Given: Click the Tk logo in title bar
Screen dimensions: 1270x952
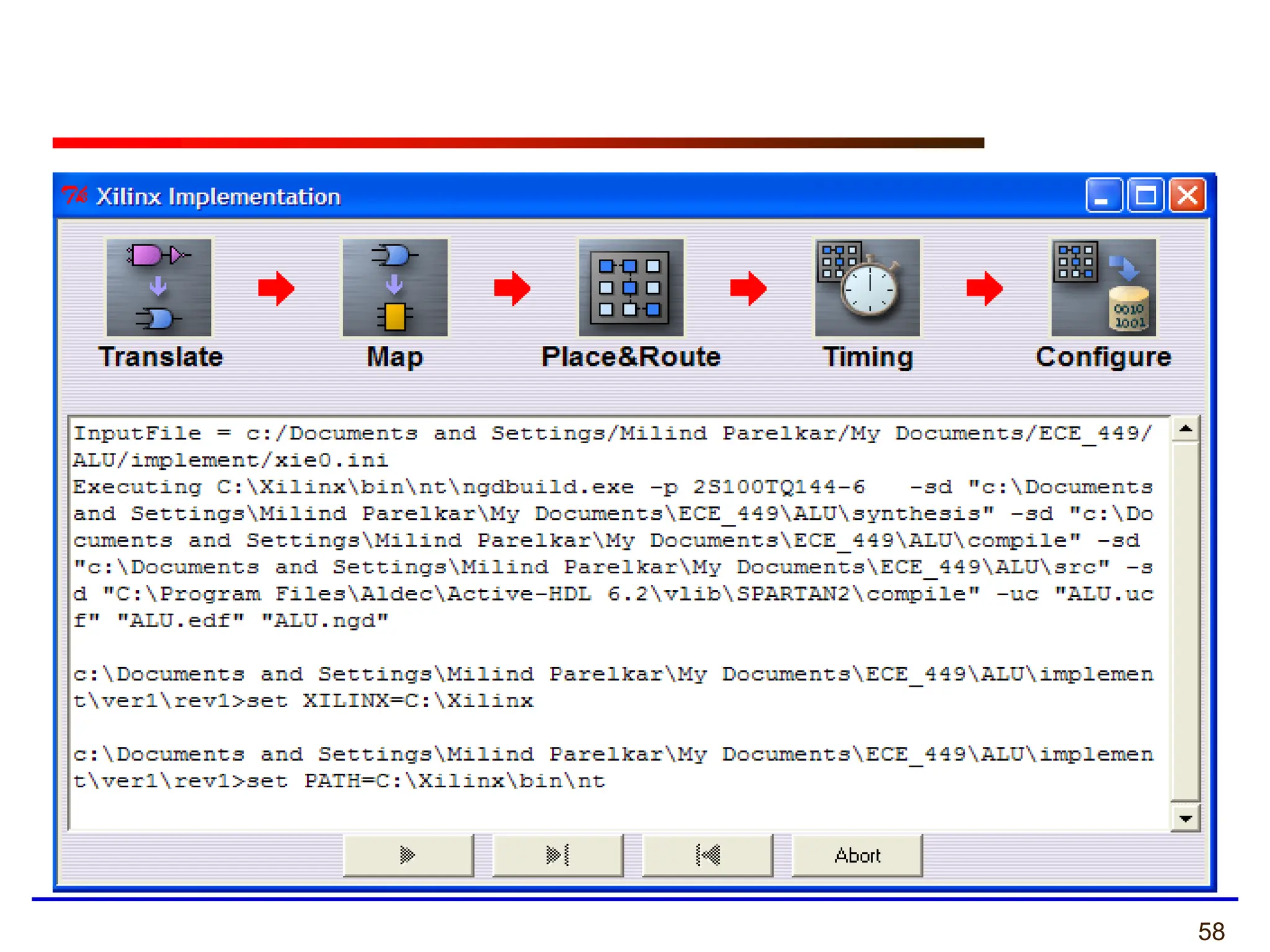Looking at the screenshot, I should (x=74, y=196).
